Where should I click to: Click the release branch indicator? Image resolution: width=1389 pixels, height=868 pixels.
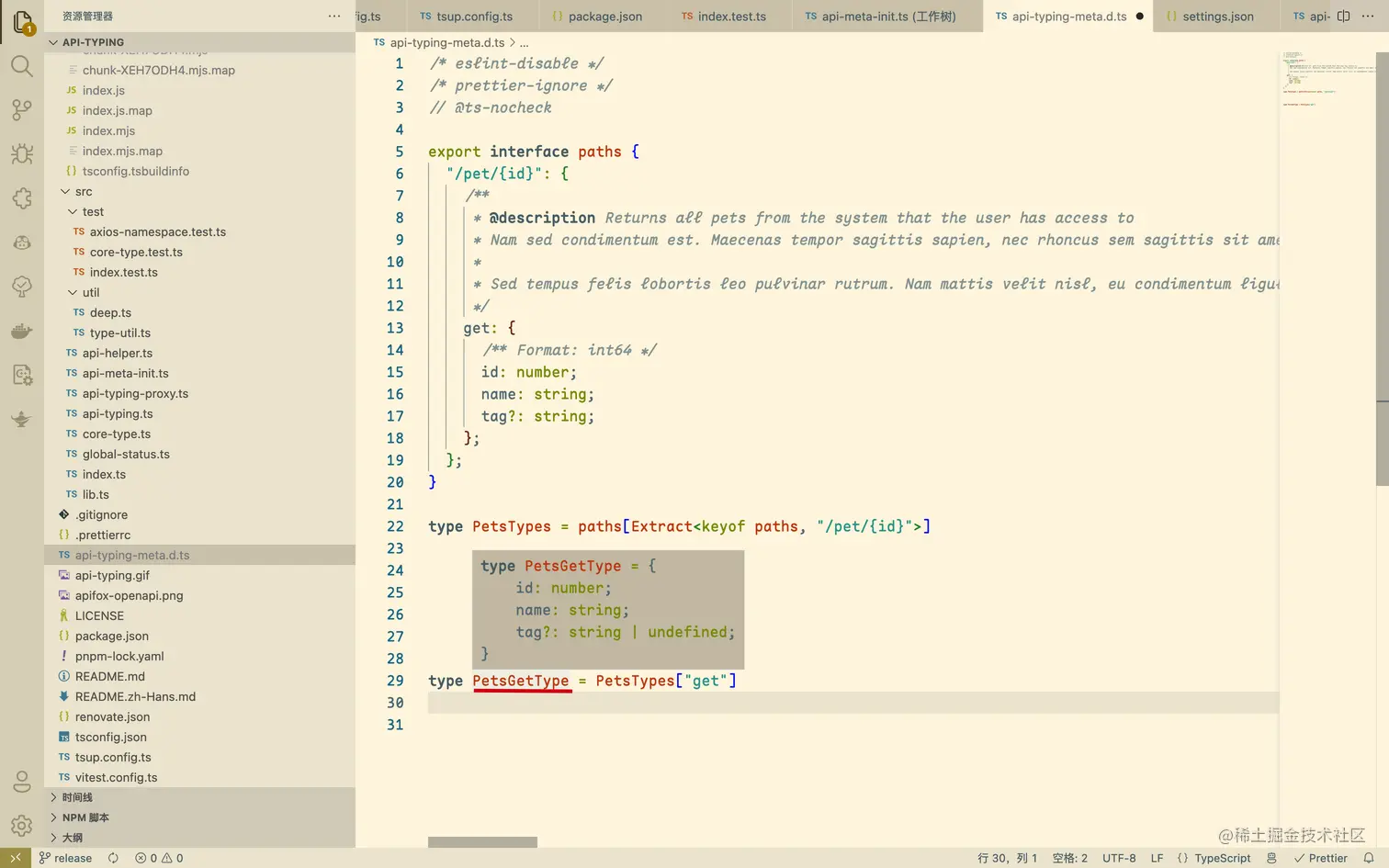coord(65,858)
